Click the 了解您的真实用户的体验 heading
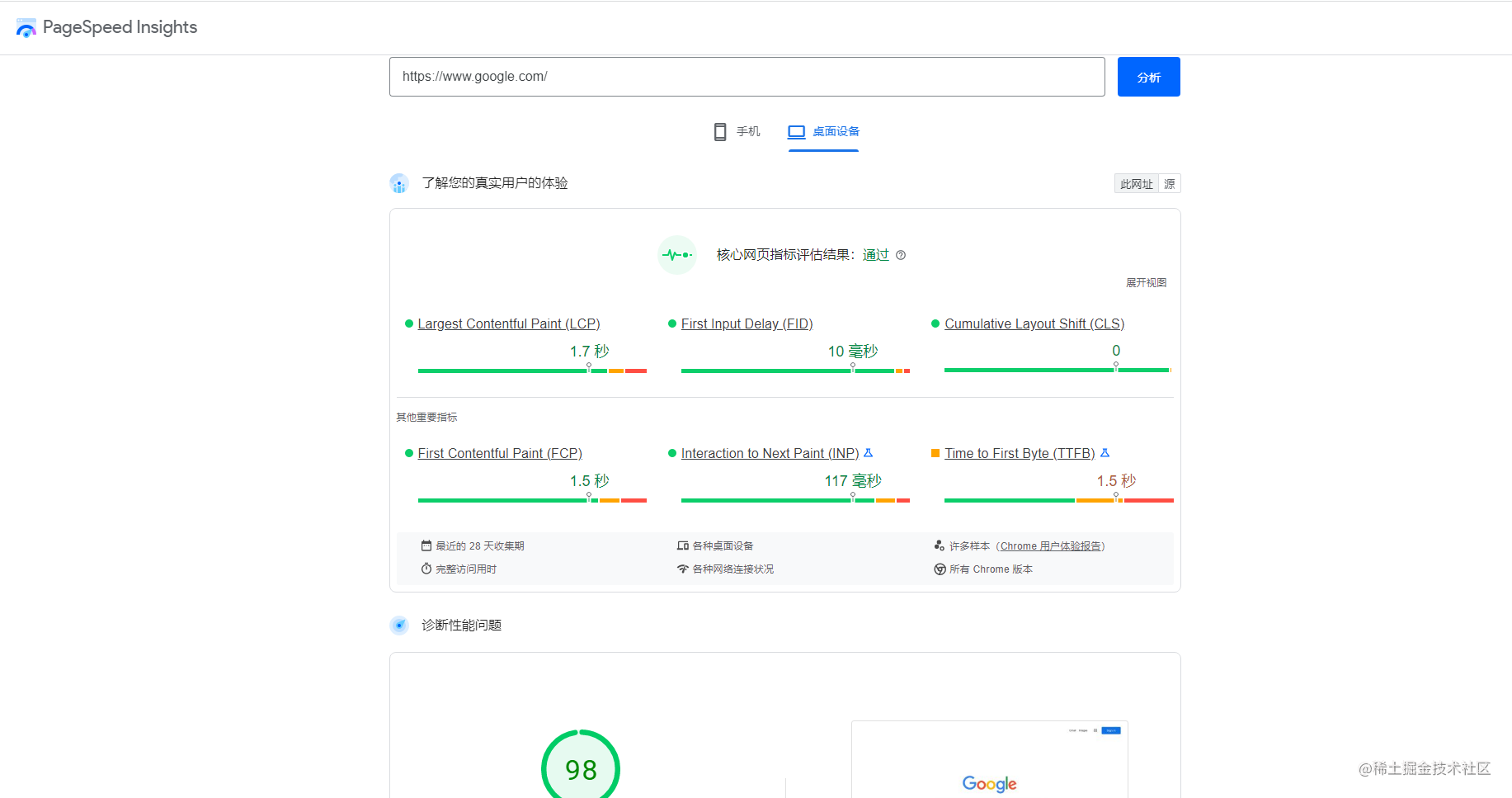Viewport: 1512px width, 798px height. pyautogui.click(x=495, y=183)
